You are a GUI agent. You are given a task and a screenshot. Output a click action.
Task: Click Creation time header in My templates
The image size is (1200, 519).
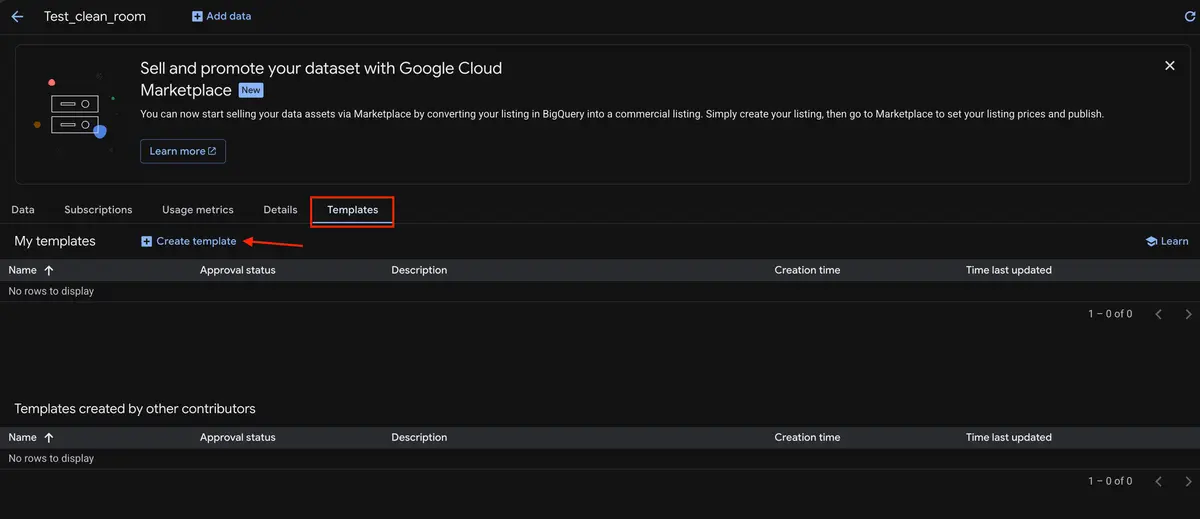(807, 270)
